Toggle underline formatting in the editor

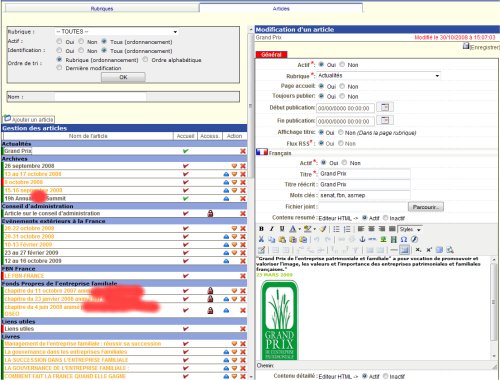click(282, 229)
